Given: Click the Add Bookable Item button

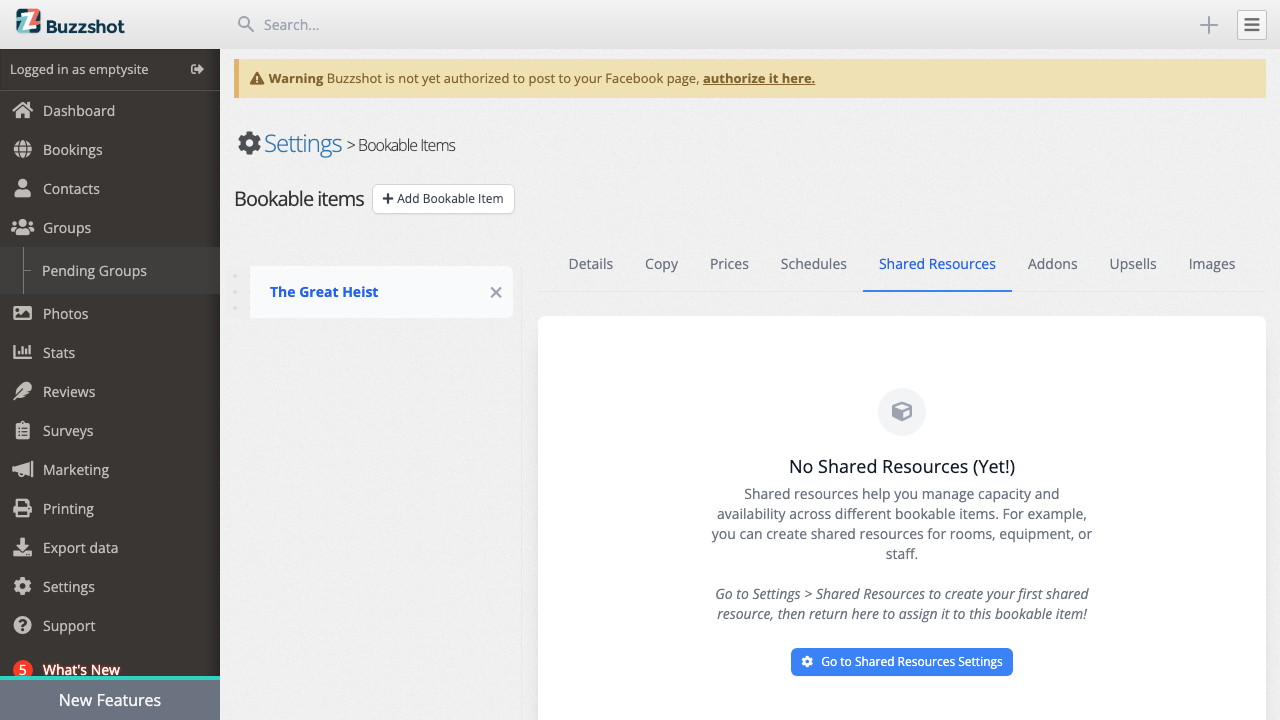Looking at the screenshot, I should 443,199.
